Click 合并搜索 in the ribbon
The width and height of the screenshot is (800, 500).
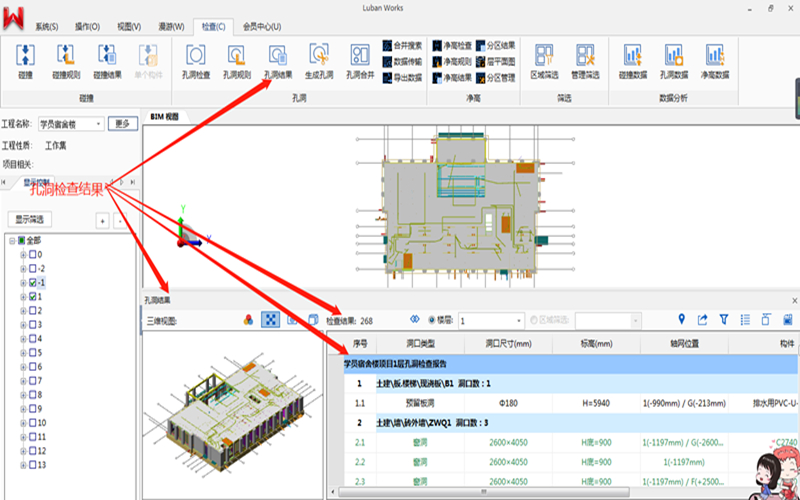(x=402, y=46)
